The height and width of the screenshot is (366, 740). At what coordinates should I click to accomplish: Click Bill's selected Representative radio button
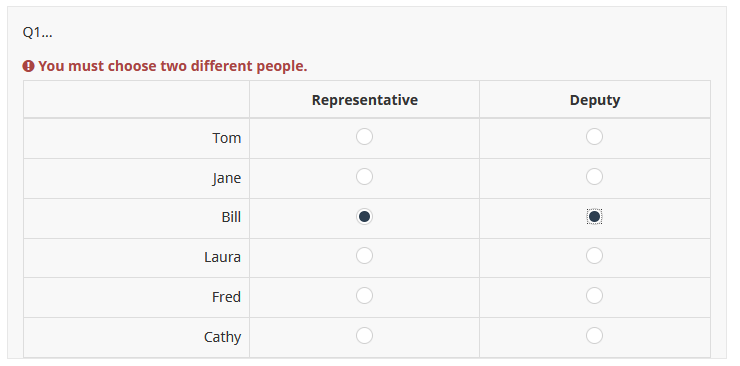coord(364,216)
